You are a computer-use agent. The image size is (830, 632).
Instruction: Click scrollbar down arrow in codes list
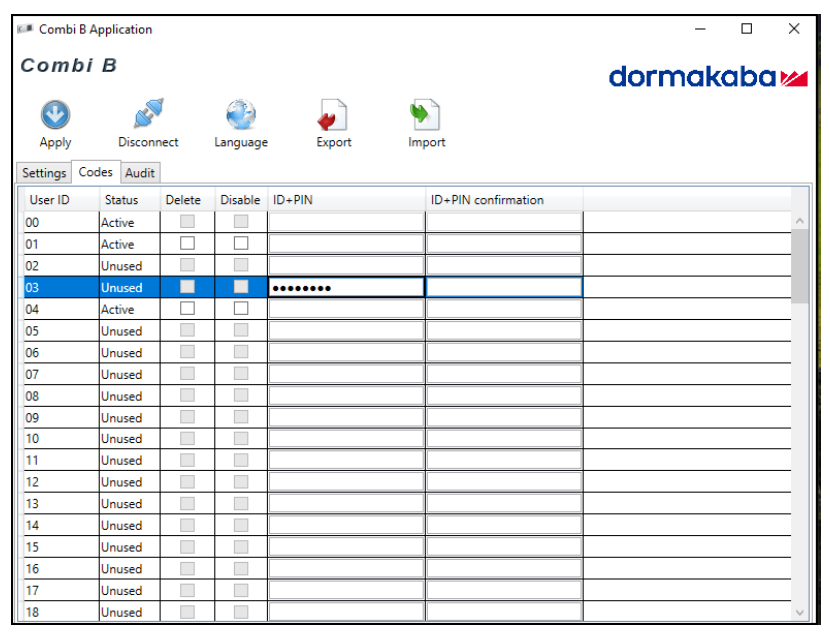pyautogui.click(x=799, y=611)
